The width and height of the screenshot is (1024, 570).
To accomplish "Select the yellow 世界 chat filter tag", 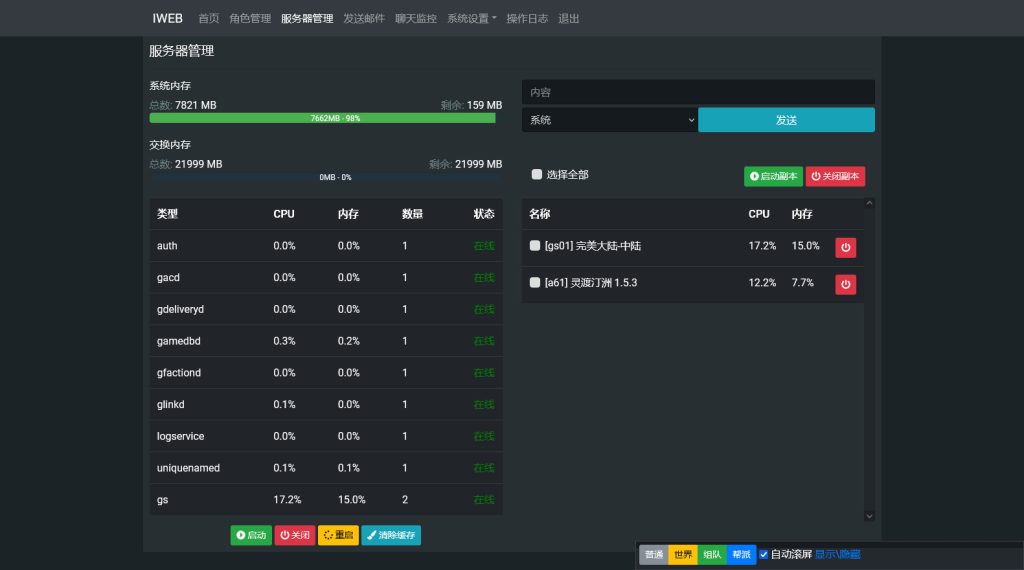I will [x=683, y=554].
